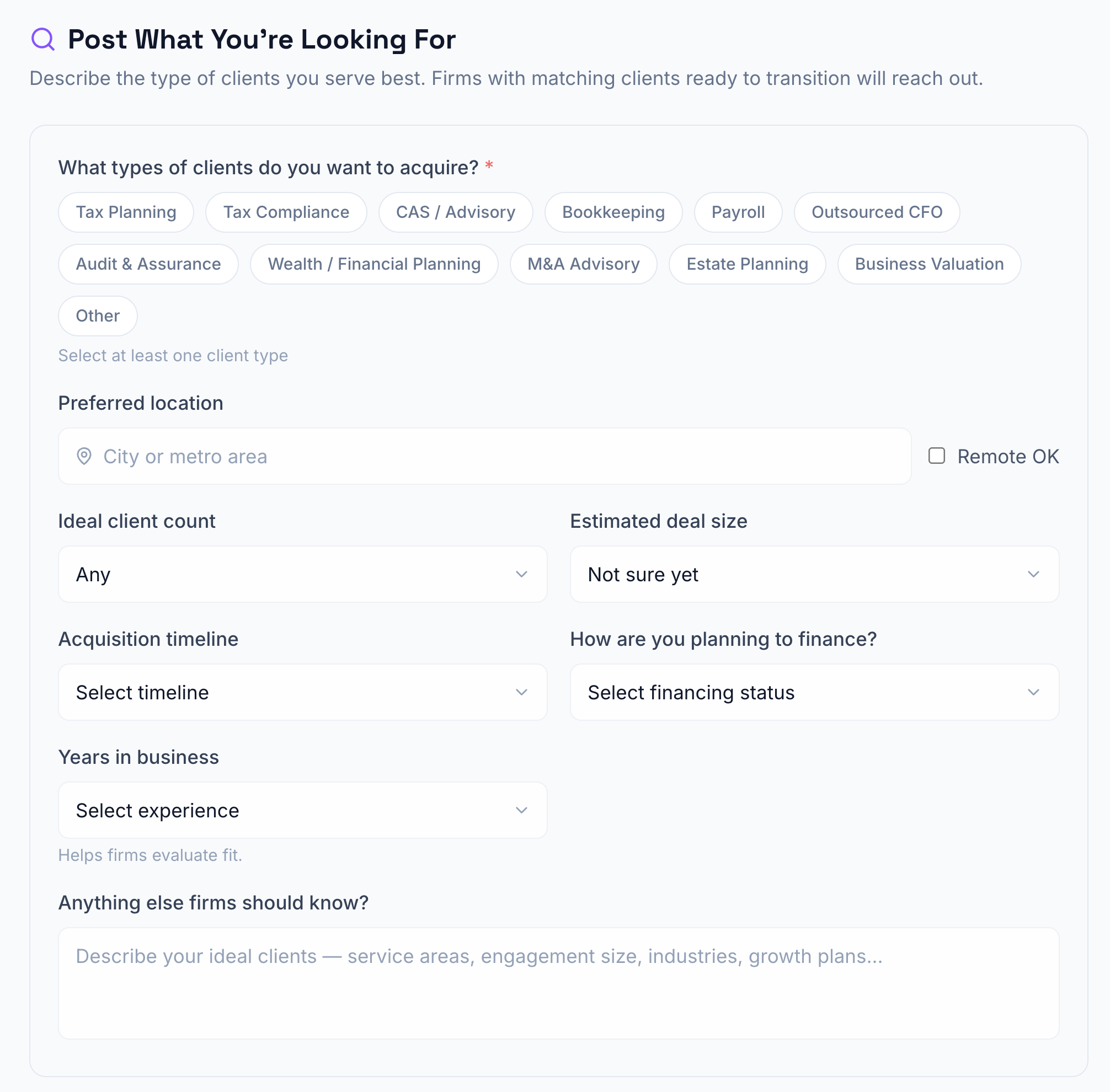The width and height of the screenshot is (1110, 1092).
Task: Toggle the Bookkeeping client type
Action: (612, 212)
